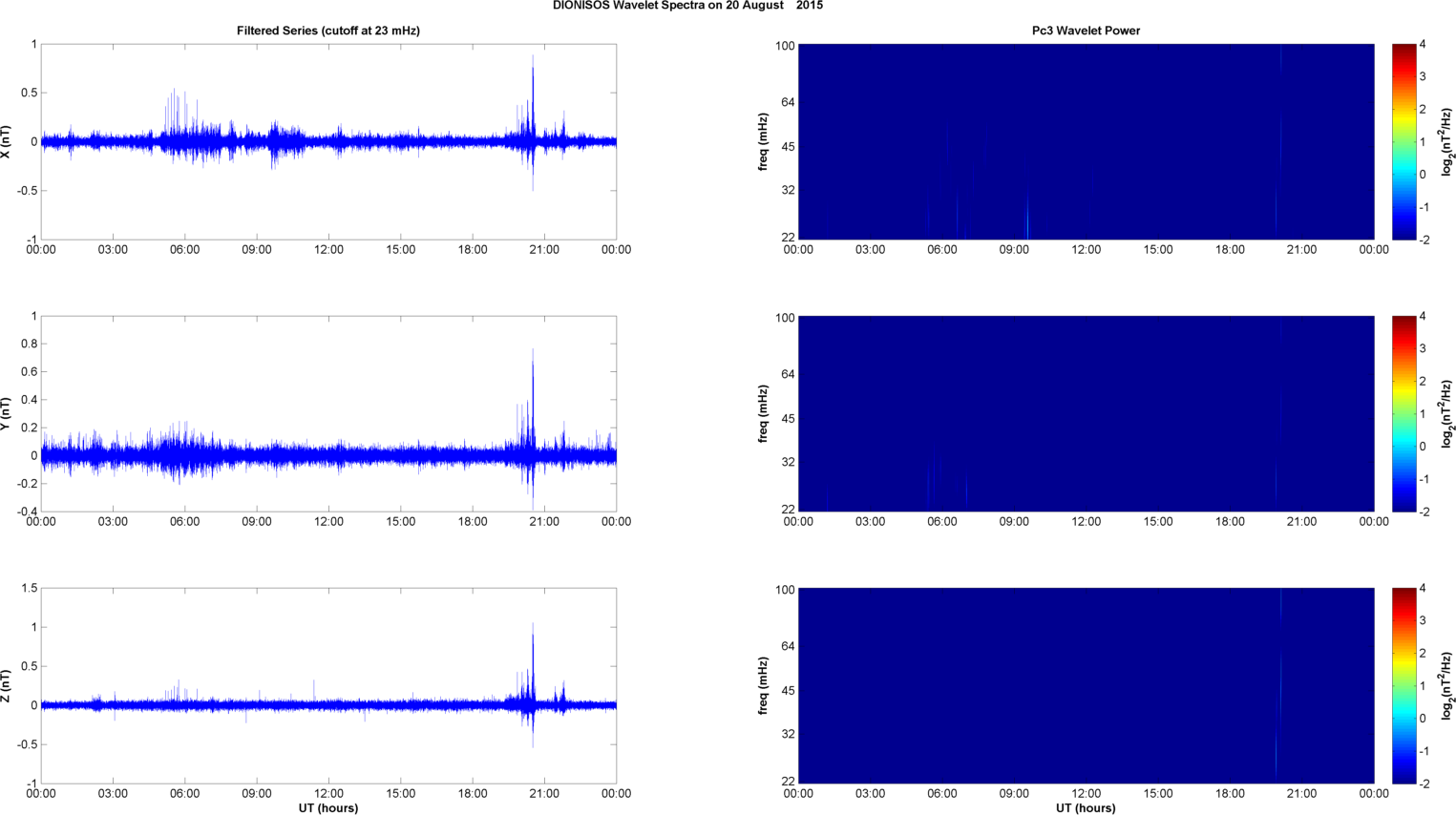Click UT (hours) label under the Z series
The image size is (1456, 815).
[328, 807]
